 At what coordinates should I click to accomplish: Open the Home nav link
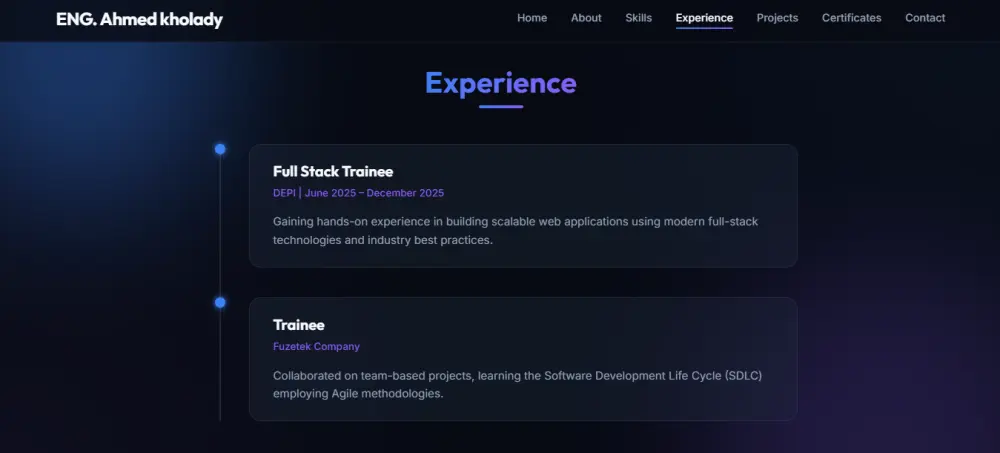[532, 18]
